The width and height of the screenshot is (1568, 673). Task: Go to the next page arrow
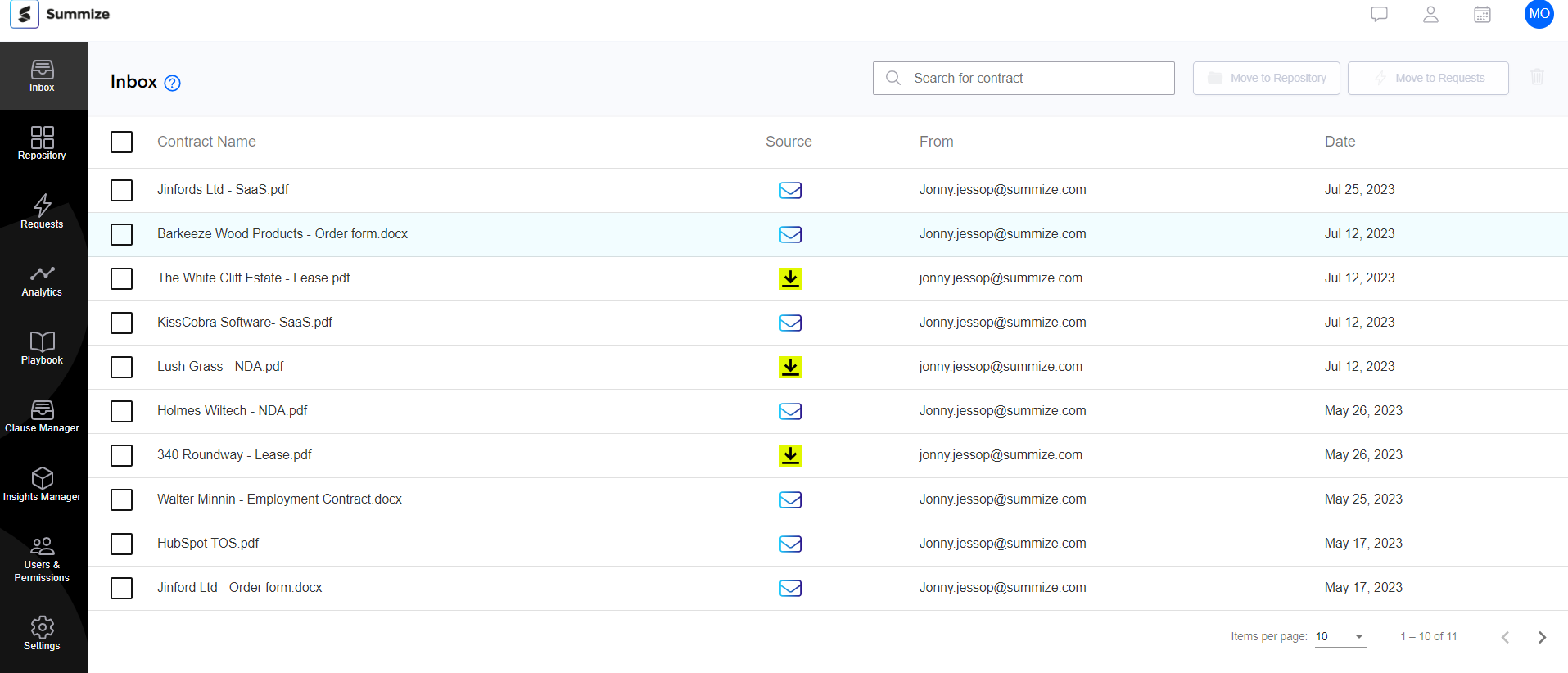point(1542,637)
